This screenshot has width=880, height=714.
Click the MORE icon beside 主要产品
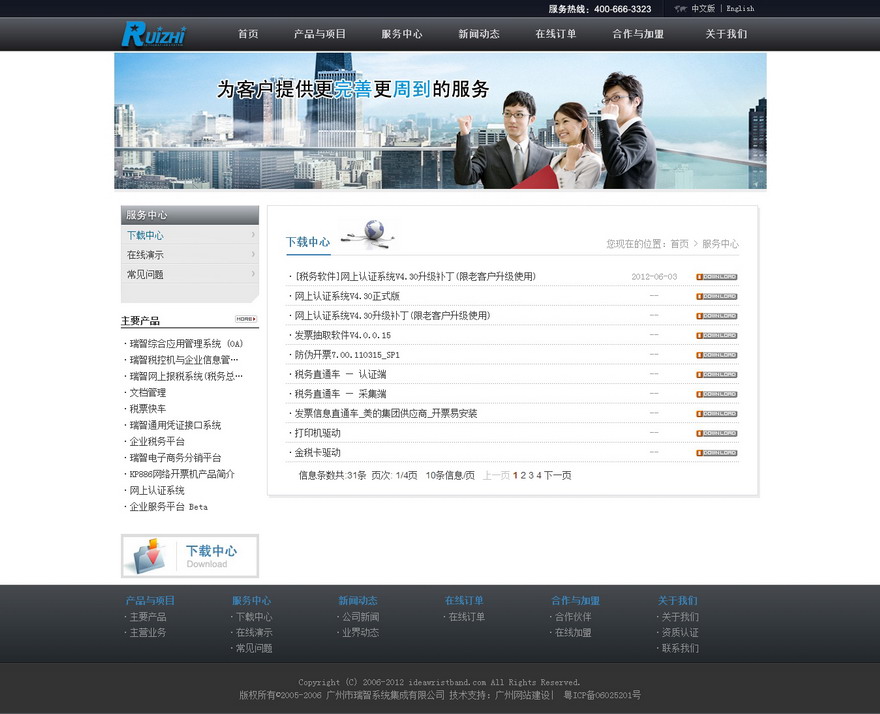(246, 319)
